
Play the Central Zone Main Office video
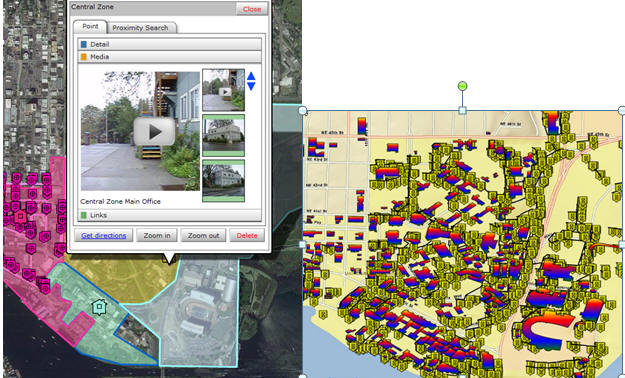[154, 132]
